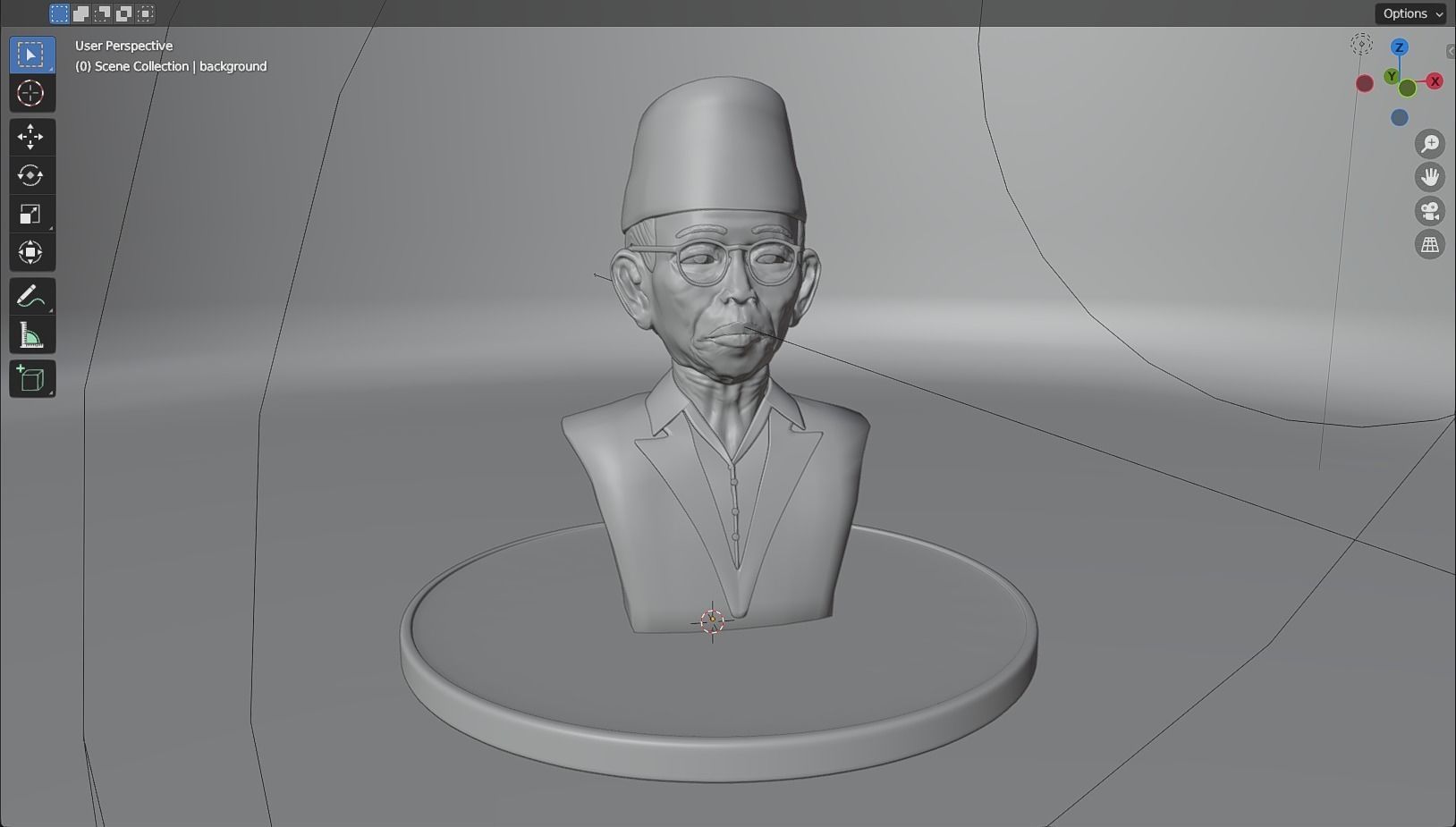Click the pan hand viewport button
The height and width of the screenshot is (827, 1456).
1430,177
